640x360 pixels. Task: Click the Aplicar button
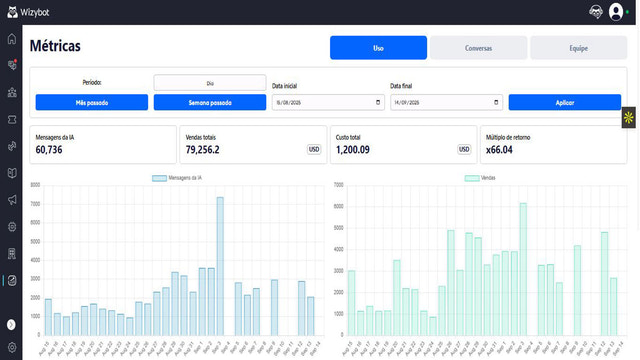564,102
